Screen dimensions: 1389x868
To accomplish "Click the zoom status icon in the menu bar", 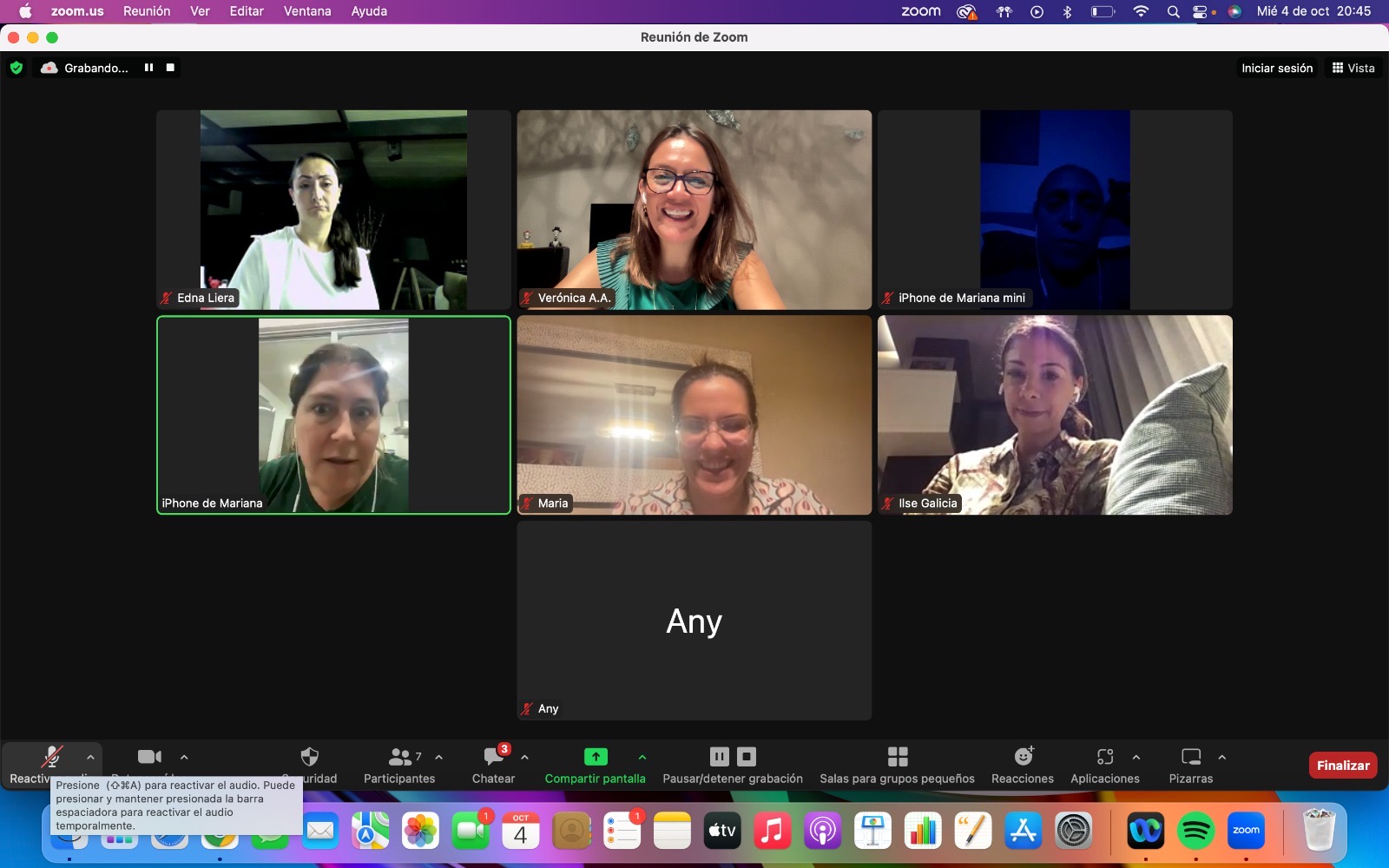I will point(921,11).
